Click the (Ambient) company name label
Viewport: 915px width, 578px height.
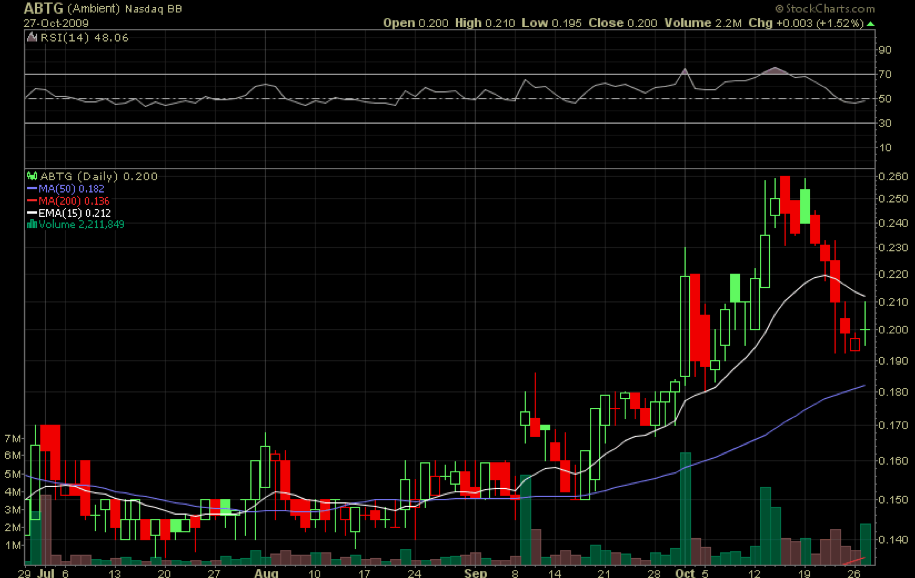[93, 9]
